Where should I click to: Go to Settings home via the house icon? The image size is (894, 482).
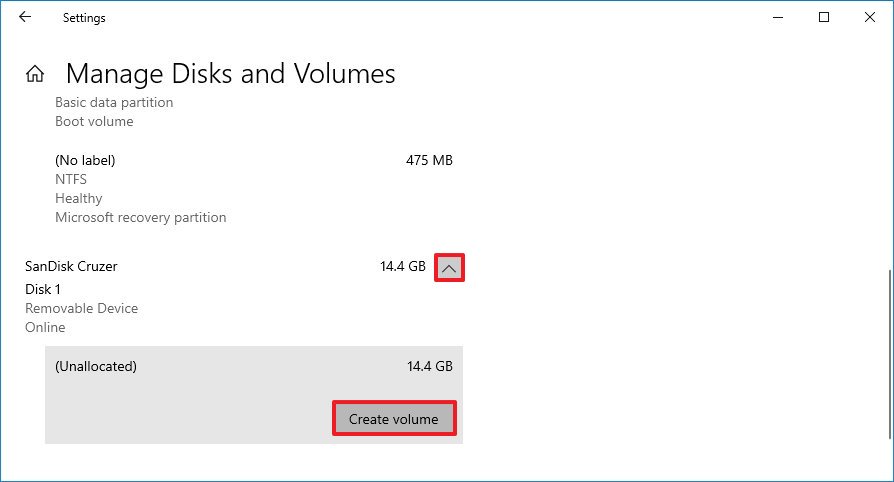point(35,74)
